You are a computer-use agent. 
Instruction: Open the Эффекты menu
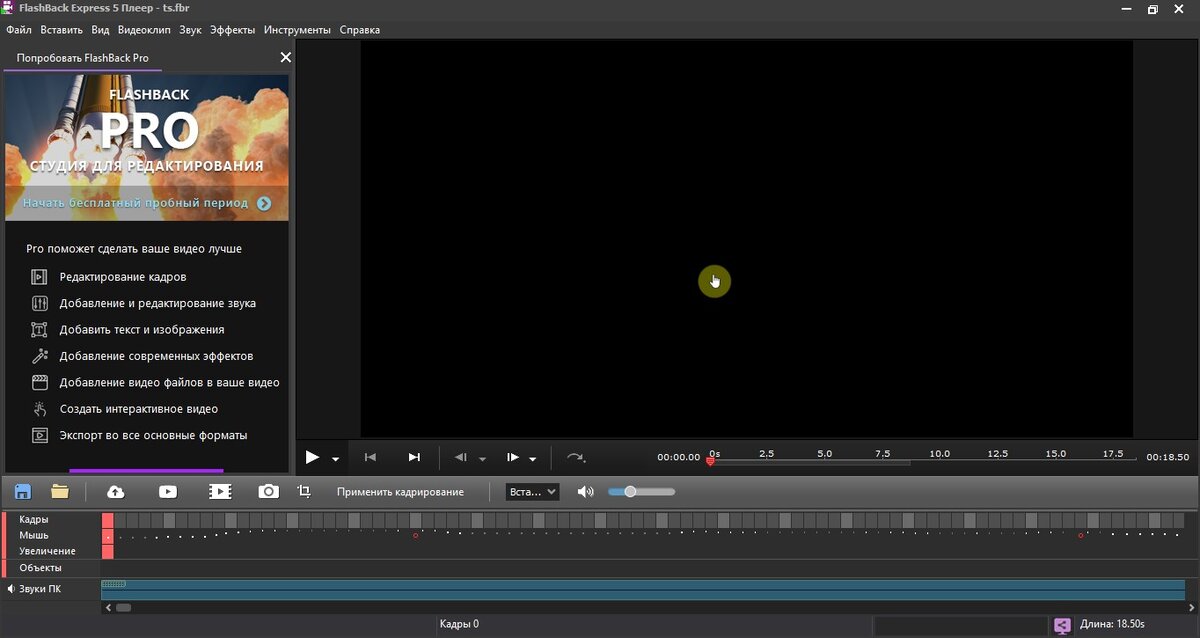click(x=232, y=30)
